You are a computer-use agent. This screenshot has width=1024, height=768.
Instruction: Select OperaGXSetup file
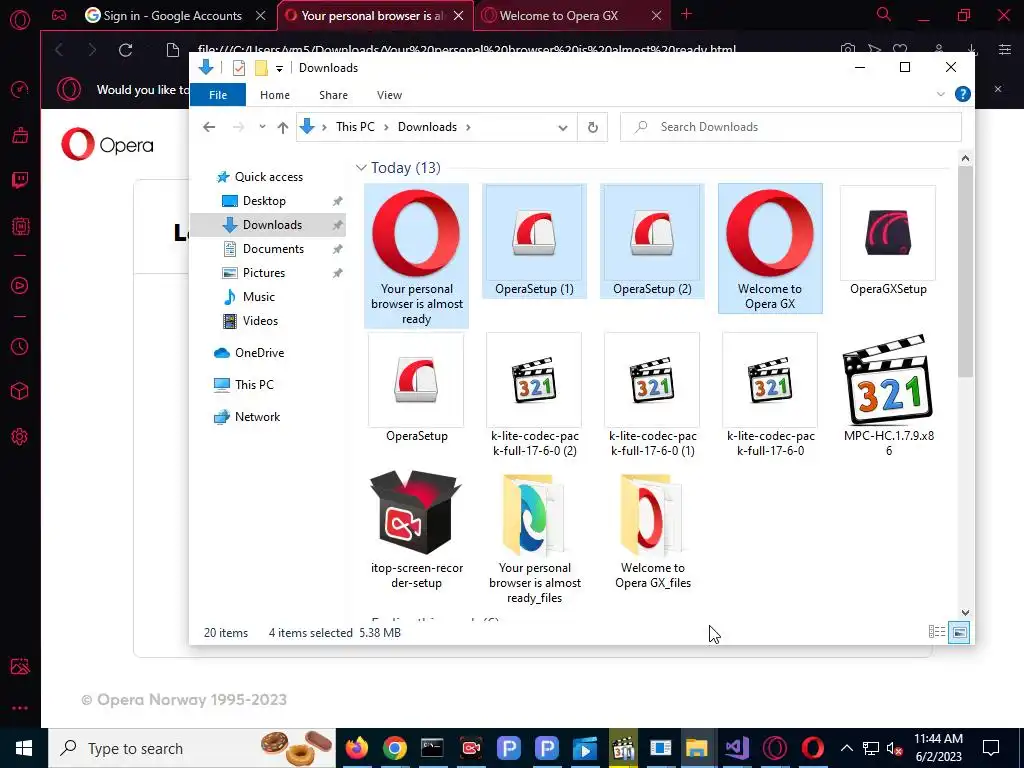pyautogui.click(x=888, y=241)
